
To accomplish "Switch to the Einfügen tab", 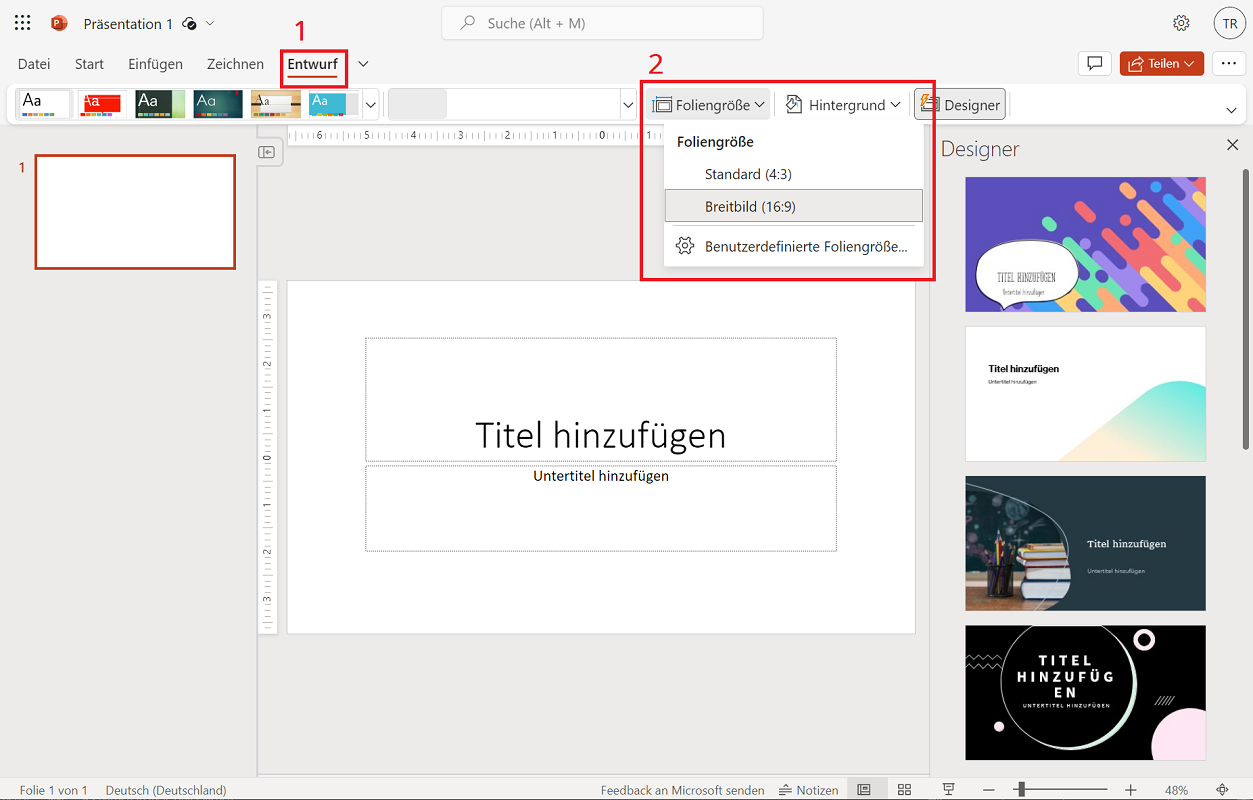I will [x=155, y=64].
